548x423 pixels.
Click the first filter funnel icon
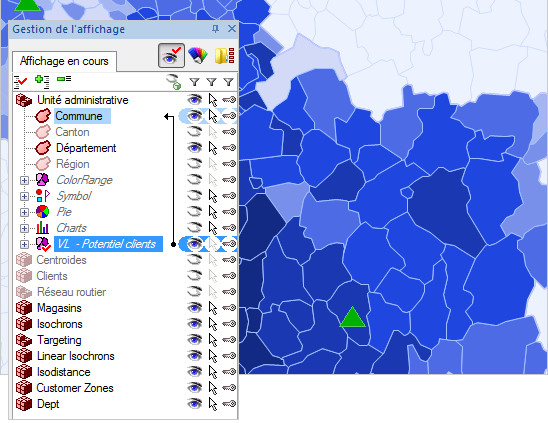[x=194, y=82]
